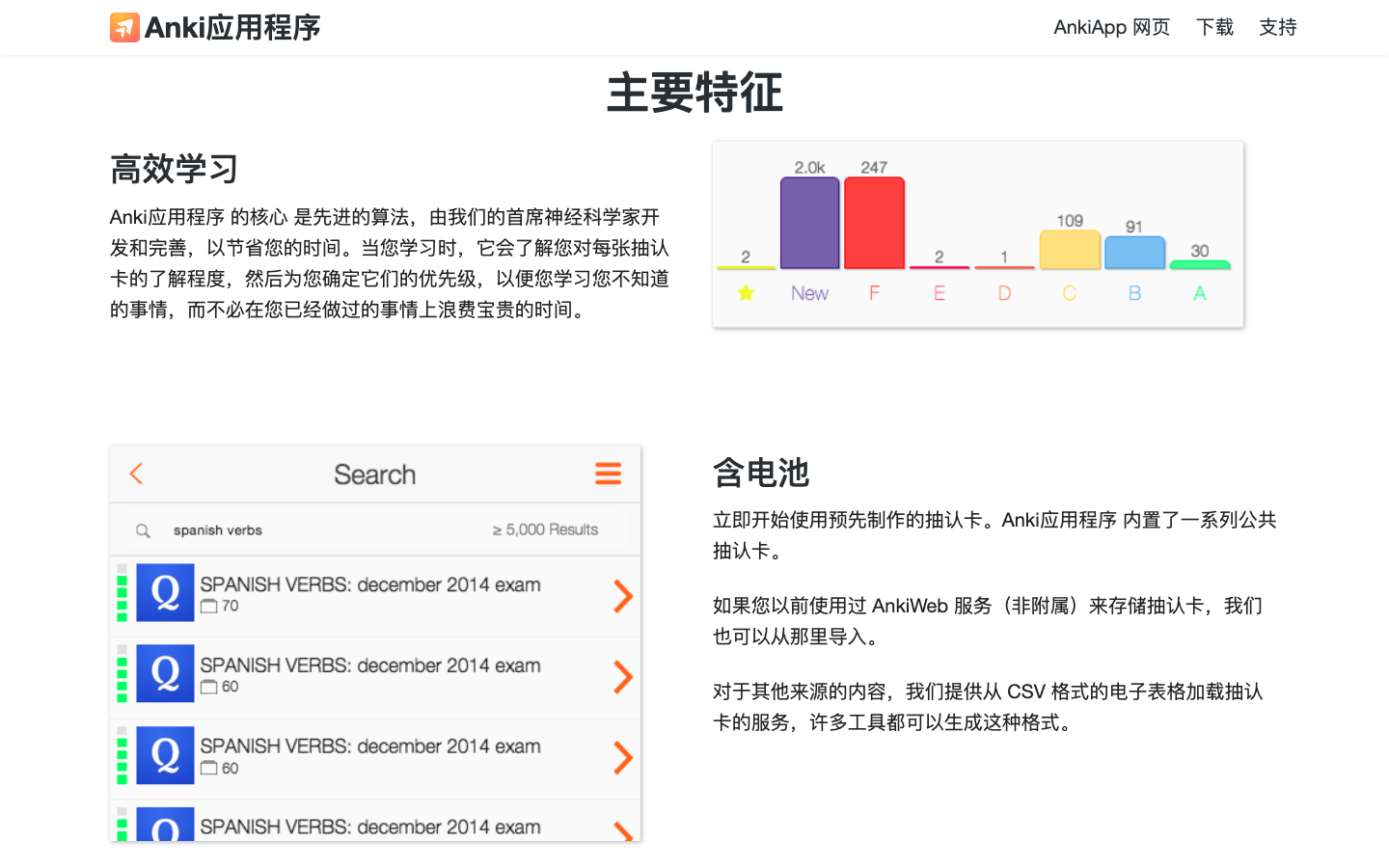This screenshot has height=868, width=1389.
Task: Click the Q icon of the 70-card deck
Action: pyautogui.click(x=165, y=592)
